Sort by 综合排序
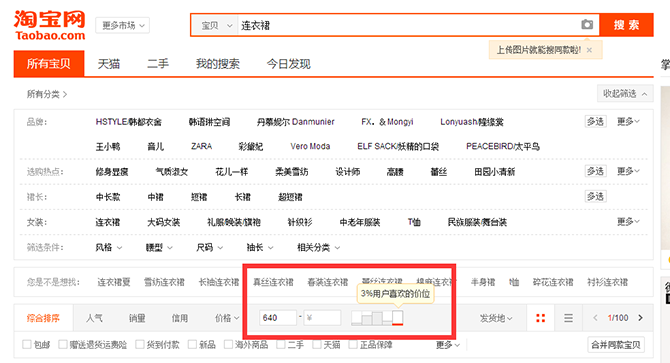 [x=43, y=318]
